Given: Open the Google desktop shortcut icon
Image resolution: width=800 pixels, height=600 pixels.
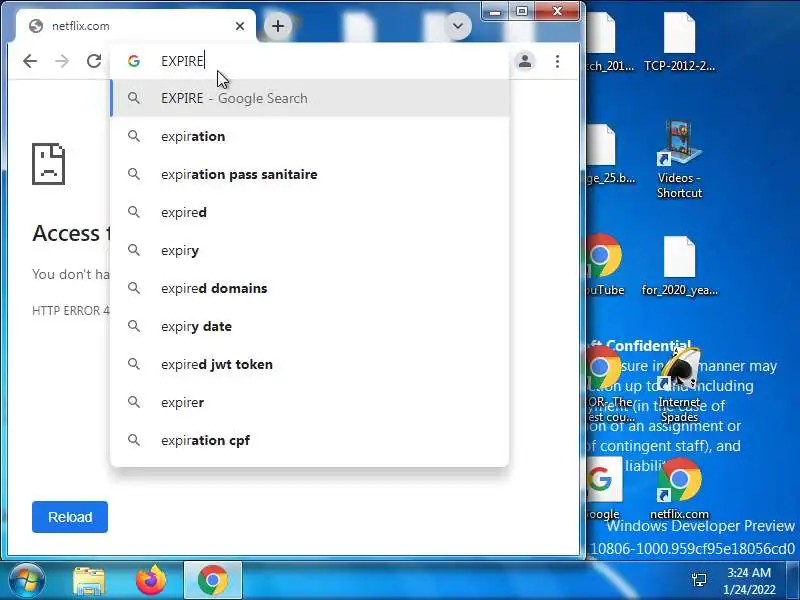Looking at the screenshot, I should [603, 488].
